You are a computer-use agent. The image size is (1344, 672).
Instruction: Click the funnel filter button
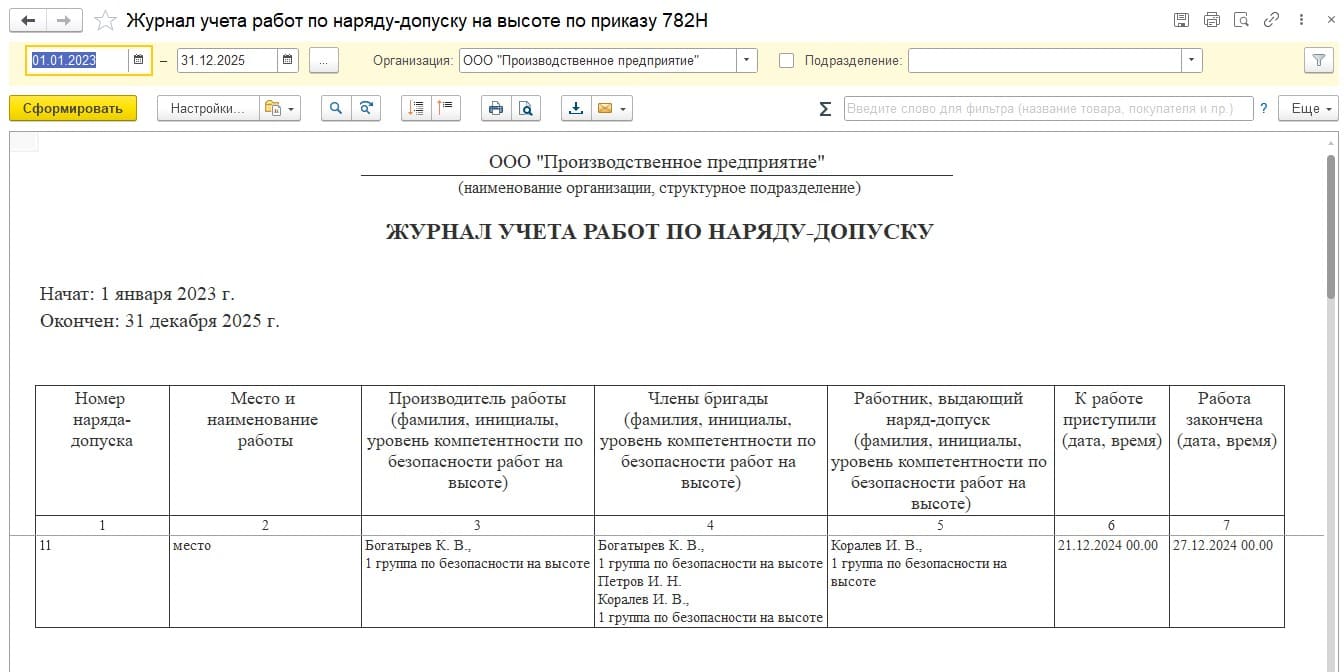coord(1318,60)
